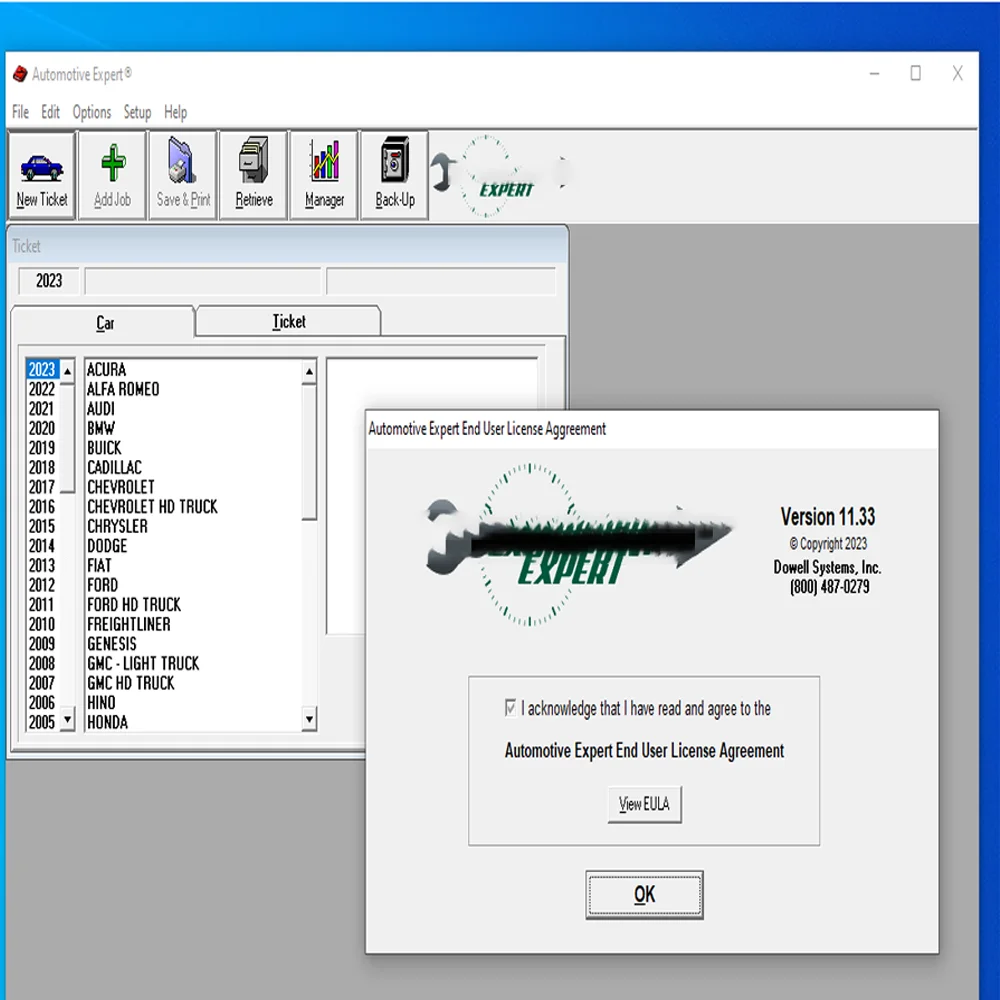Open the Help menu
The height and width of the screenshot is (1000, 1000).
click(x=175, y=112)
